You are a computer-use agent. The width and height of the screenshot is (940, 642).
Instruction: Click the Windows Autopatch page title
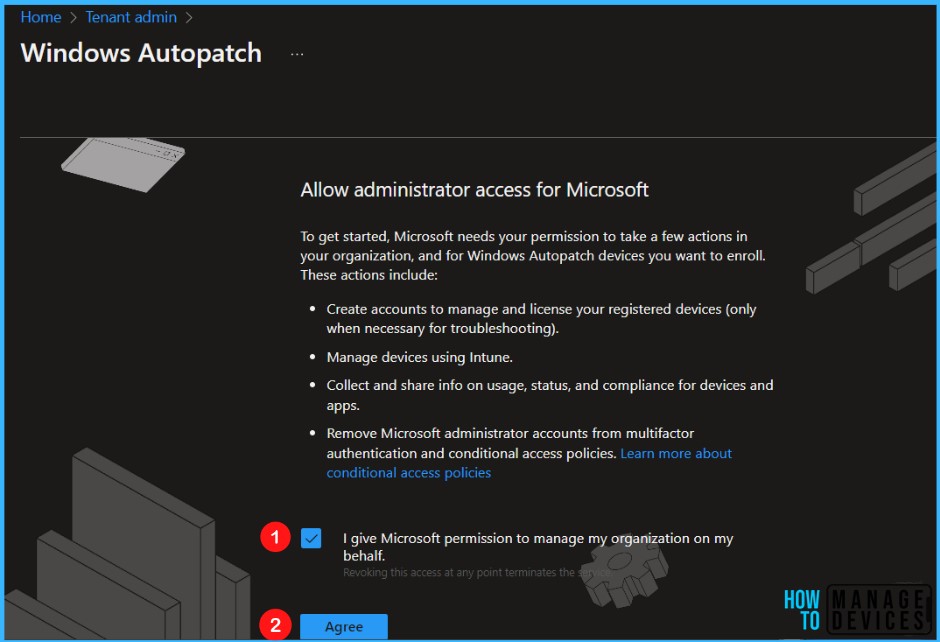click(141, 53)
